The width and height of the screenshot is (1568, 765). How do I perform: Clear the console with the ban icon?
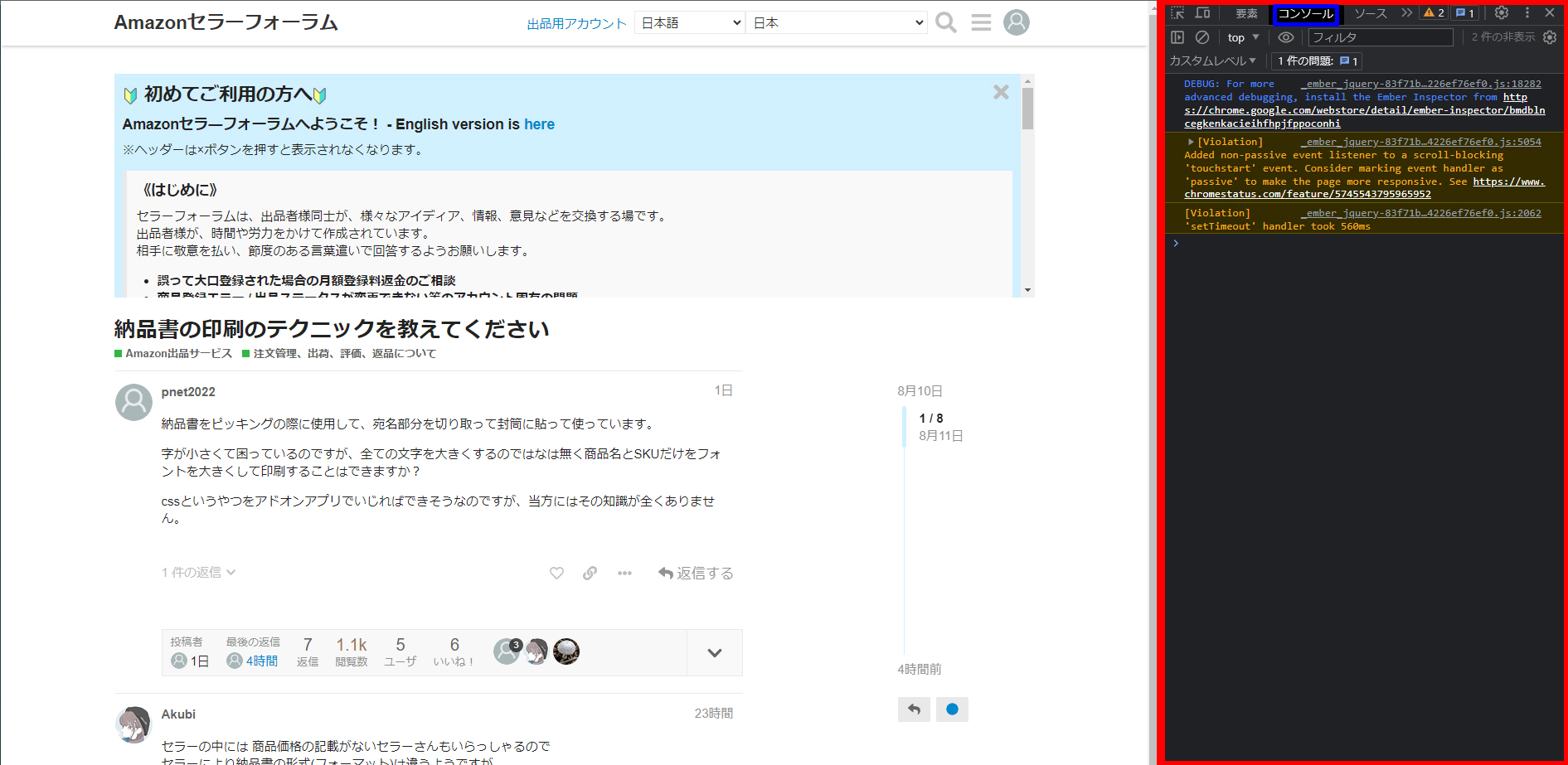click(1202, 37)
